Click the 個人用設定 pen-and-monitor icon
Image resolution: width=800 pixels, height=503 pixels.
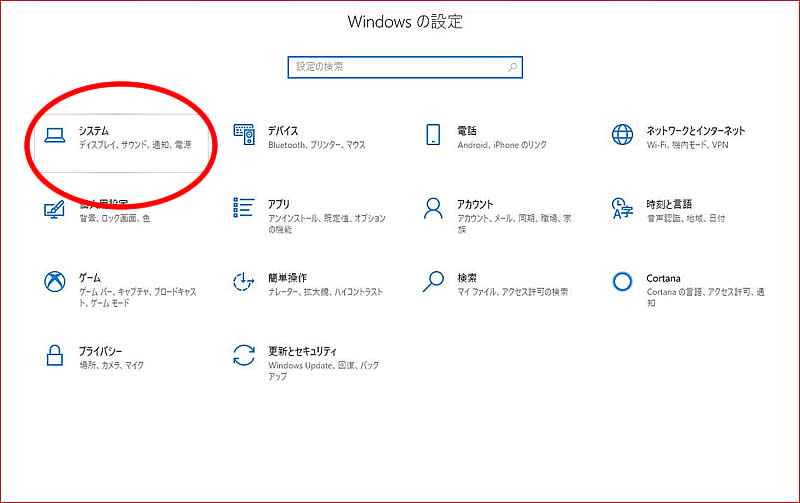(54, 209)
